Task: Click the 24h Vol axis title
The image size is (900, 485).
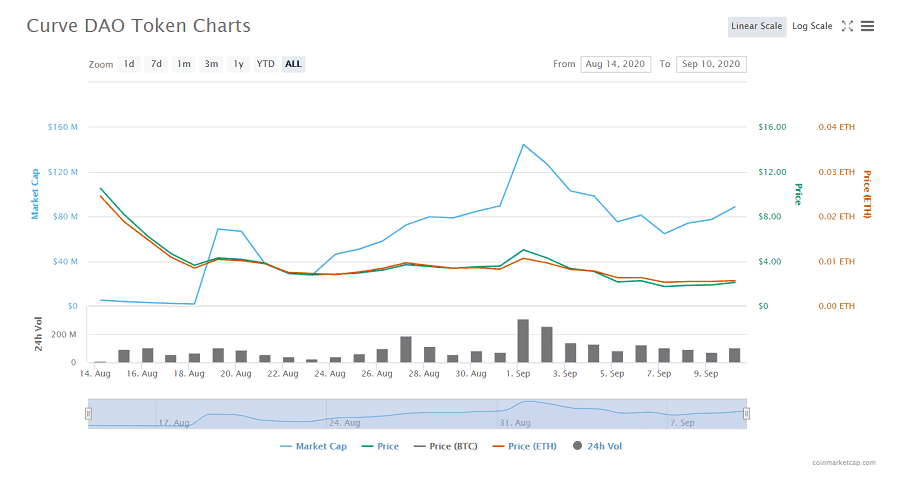Action: click(x=38, y=334)
